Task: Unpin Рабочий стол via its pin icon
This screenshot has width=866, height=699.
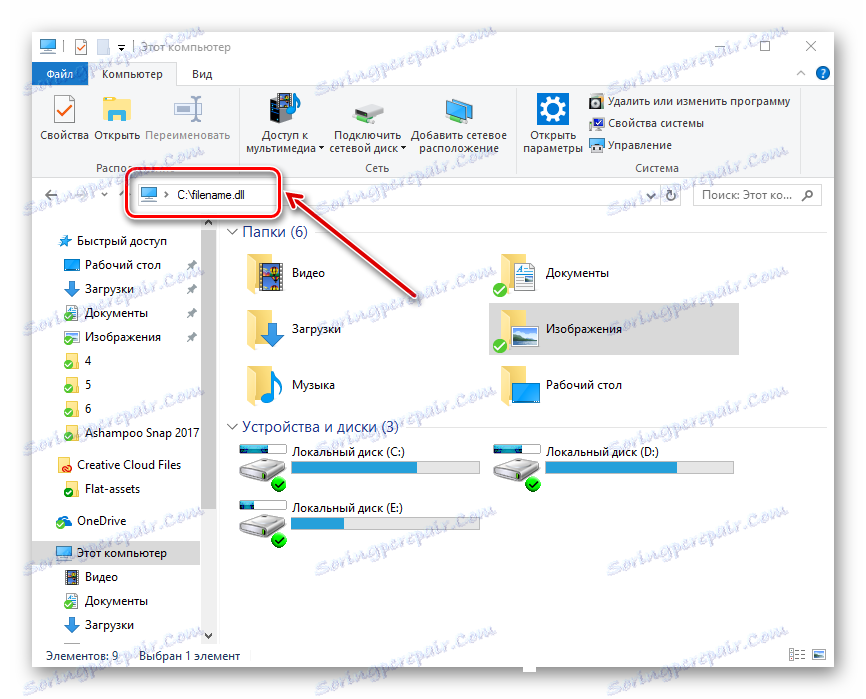Action: coord(192,265)
